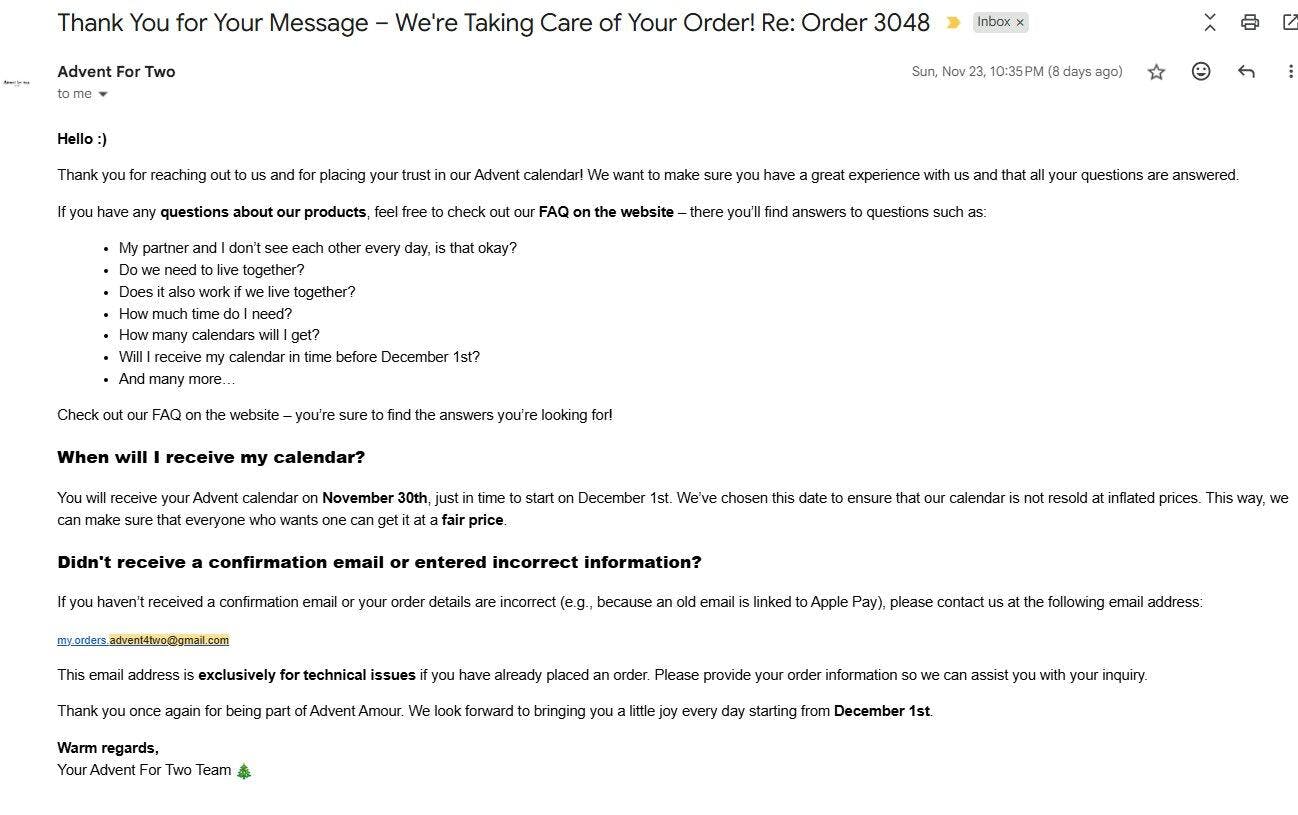The width and height of the screenshot is (1298, 815).
Task: Print this email with the printer icon
Action: pyautogui.click(x=1249, y=22)
